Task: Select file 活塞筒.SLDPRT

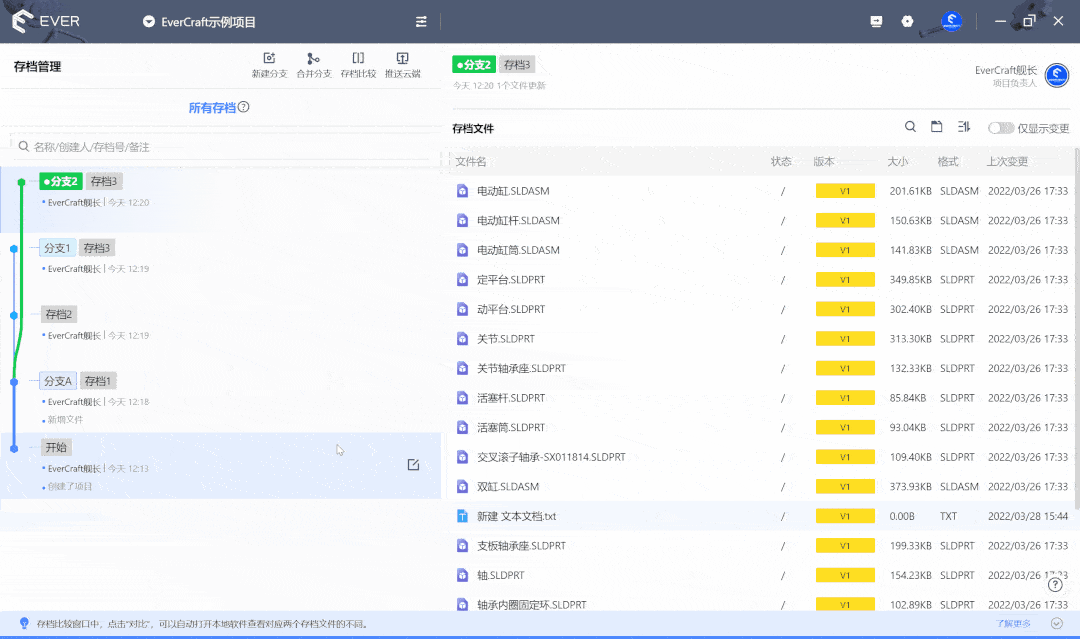Action: point(761,428)
